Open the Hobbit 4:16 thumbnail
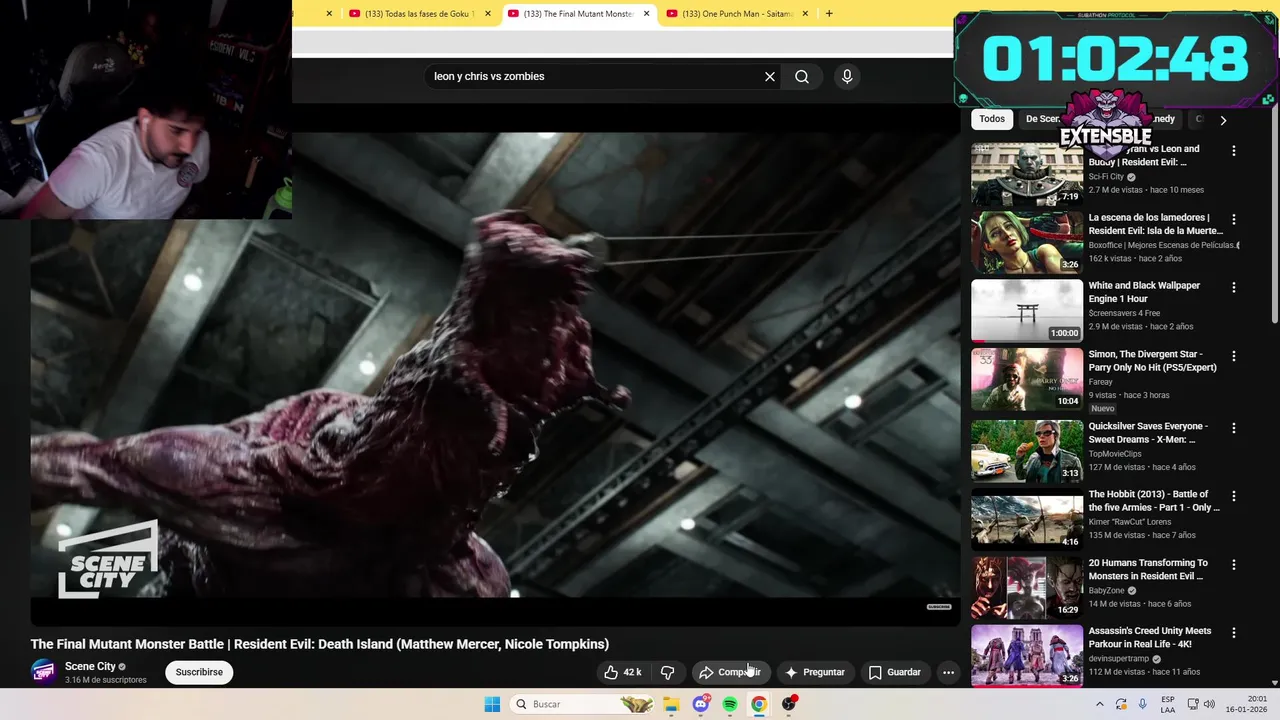The width and height of the screenshot is (1280, 720). point(1027,519)
